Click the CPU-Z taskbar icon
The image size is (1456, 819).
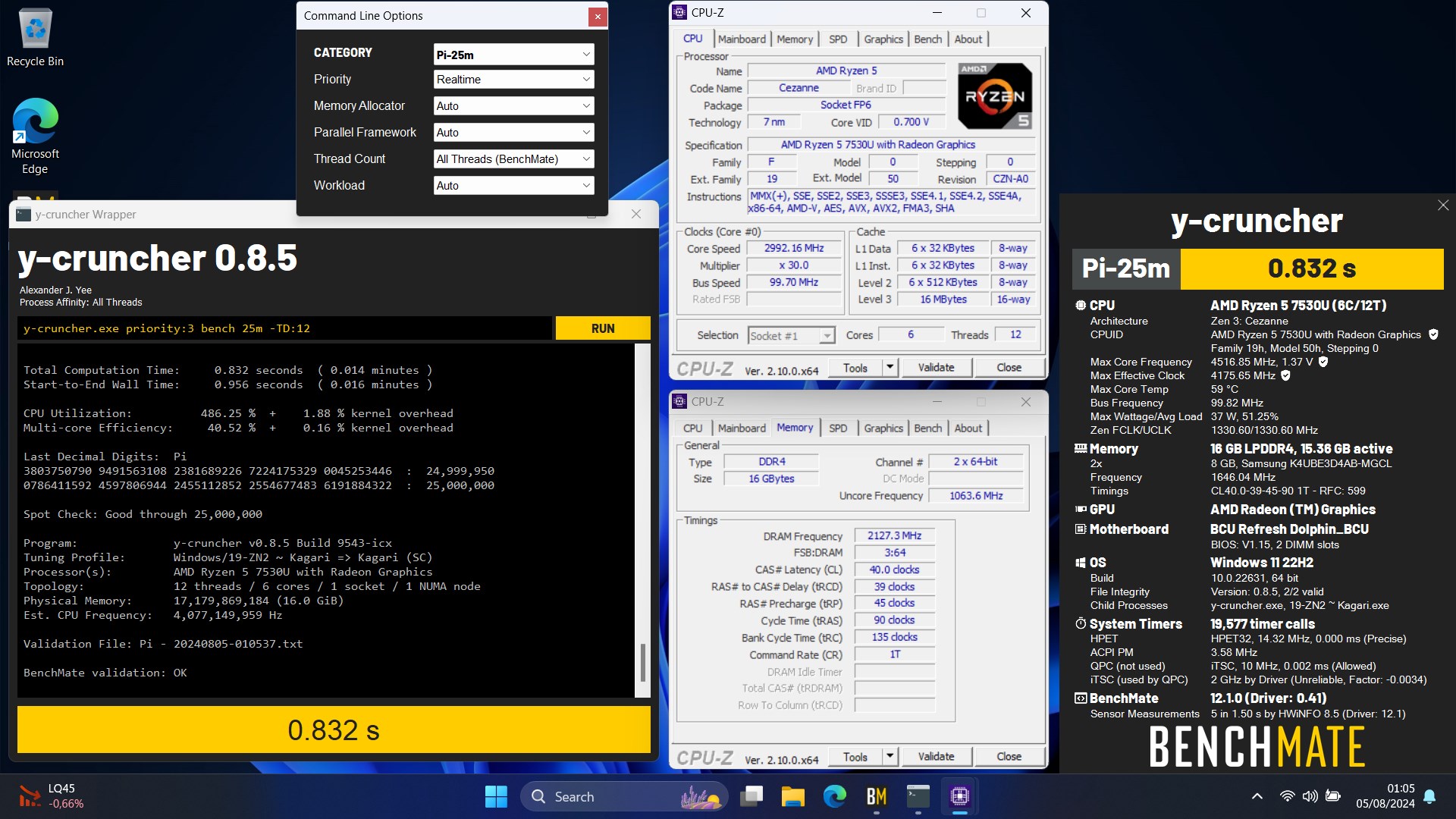click(x=960, y=796)
